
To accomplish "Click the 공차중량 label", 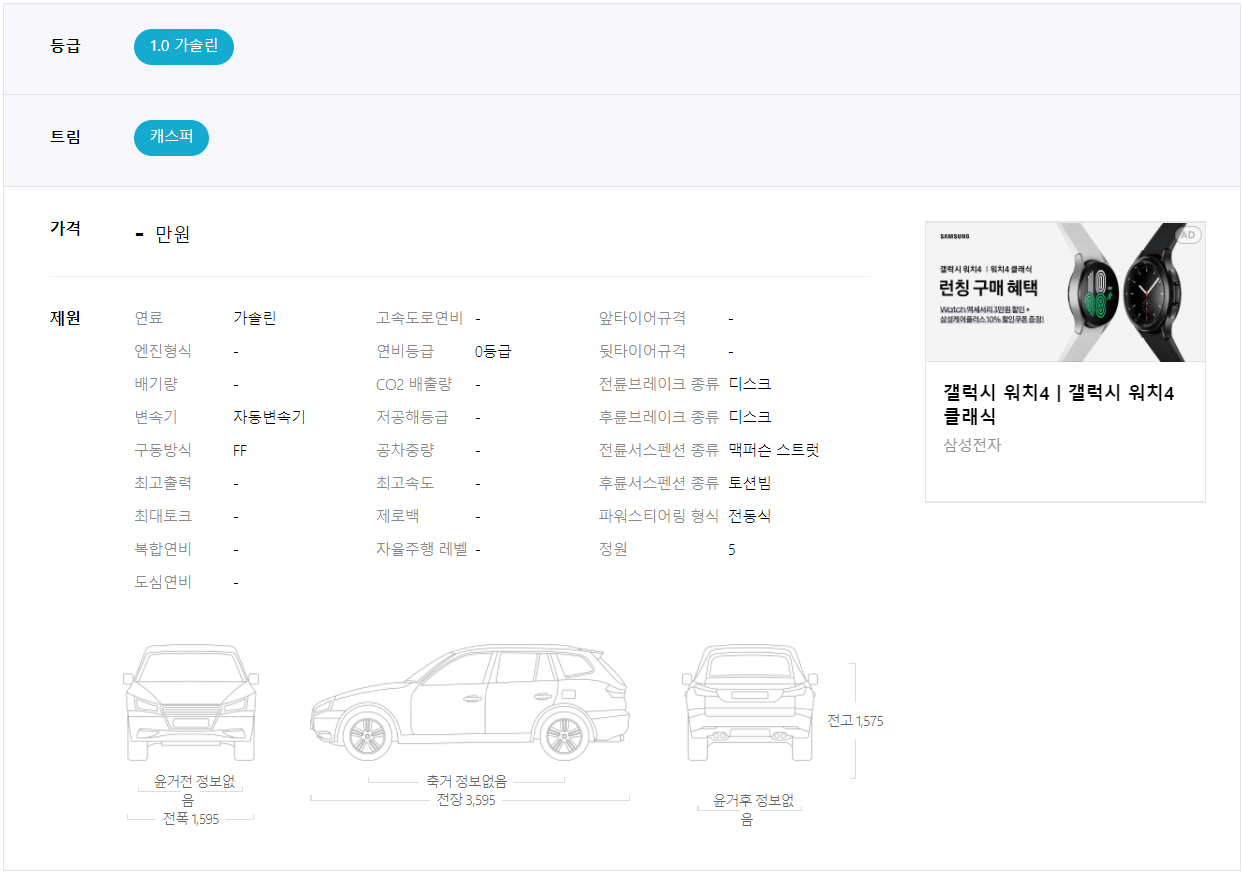I will pos(405,450).
